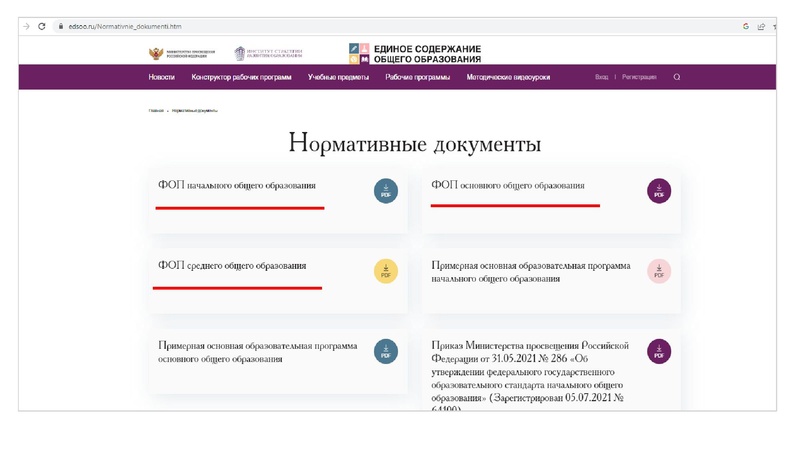Click the Нормативные документы page heading
Screen dimensions: 800x450
414,142
